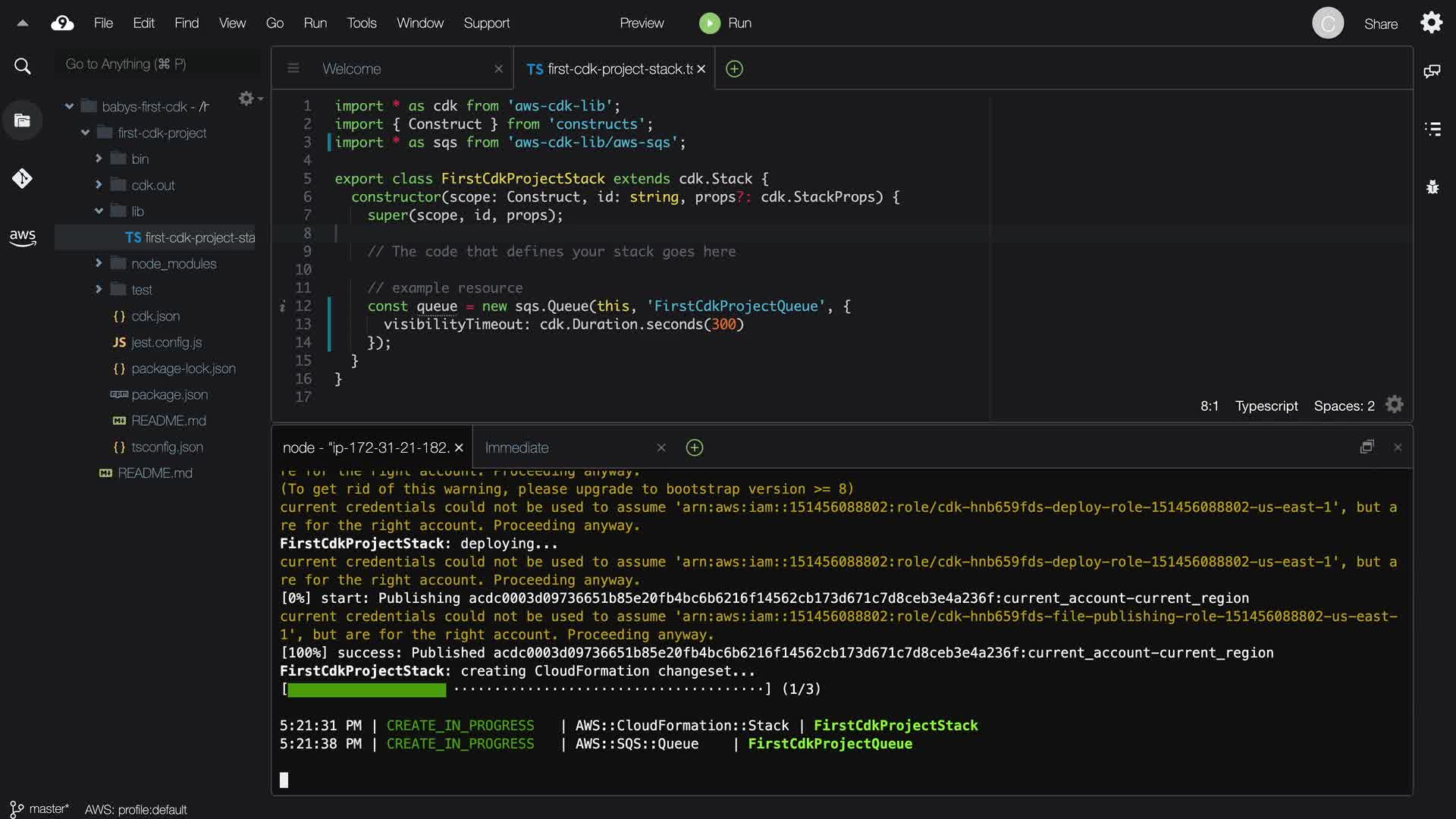The image size is (1456, 819).
Task: Maximize the terminal pane icon
Action: pos(1367,447)
